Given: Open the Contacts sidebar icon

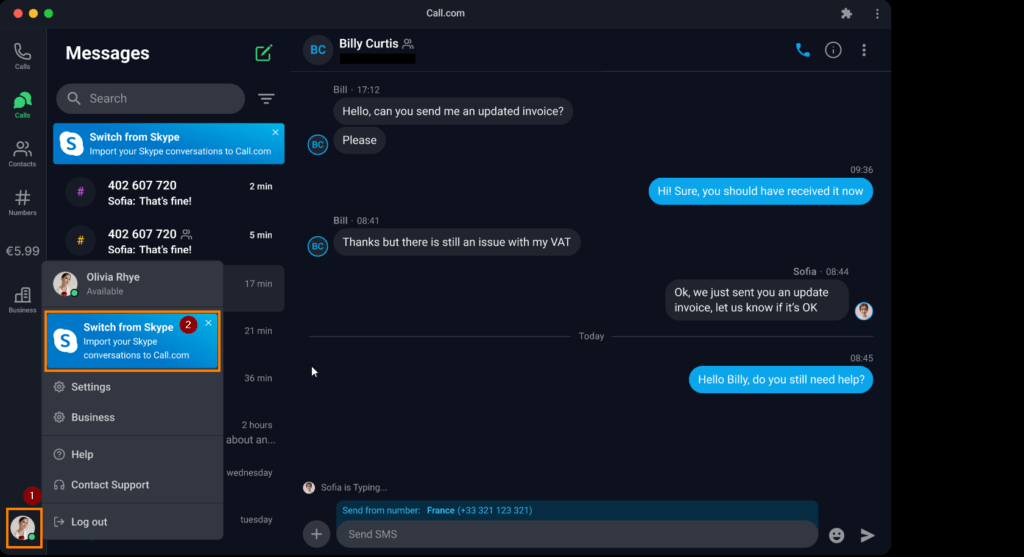Looking at the screenshot, I should coord(22,153).
